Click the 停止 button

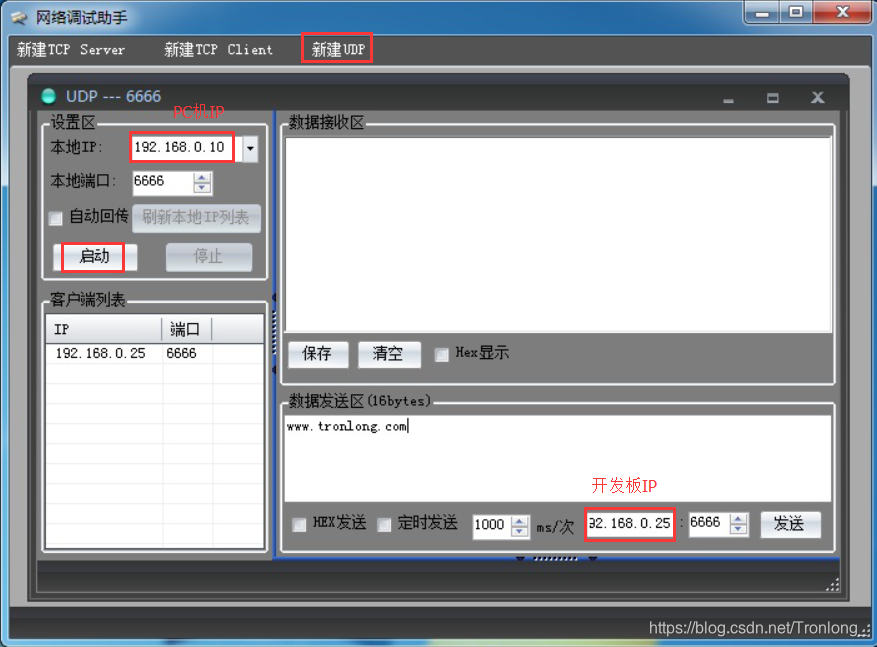[209, 257]
